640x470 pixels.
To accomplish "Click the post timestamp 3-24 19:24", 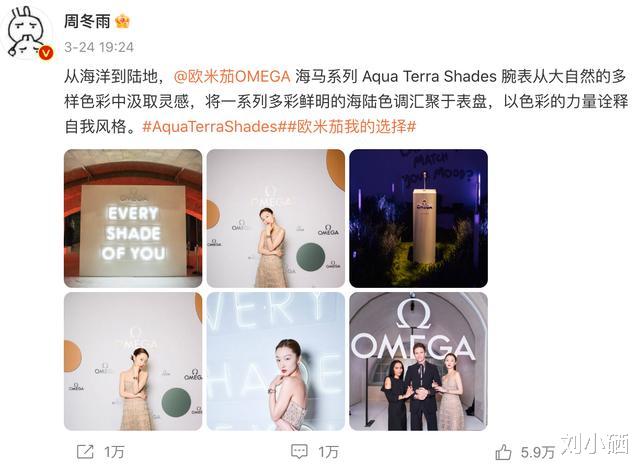I will point(99,47).
